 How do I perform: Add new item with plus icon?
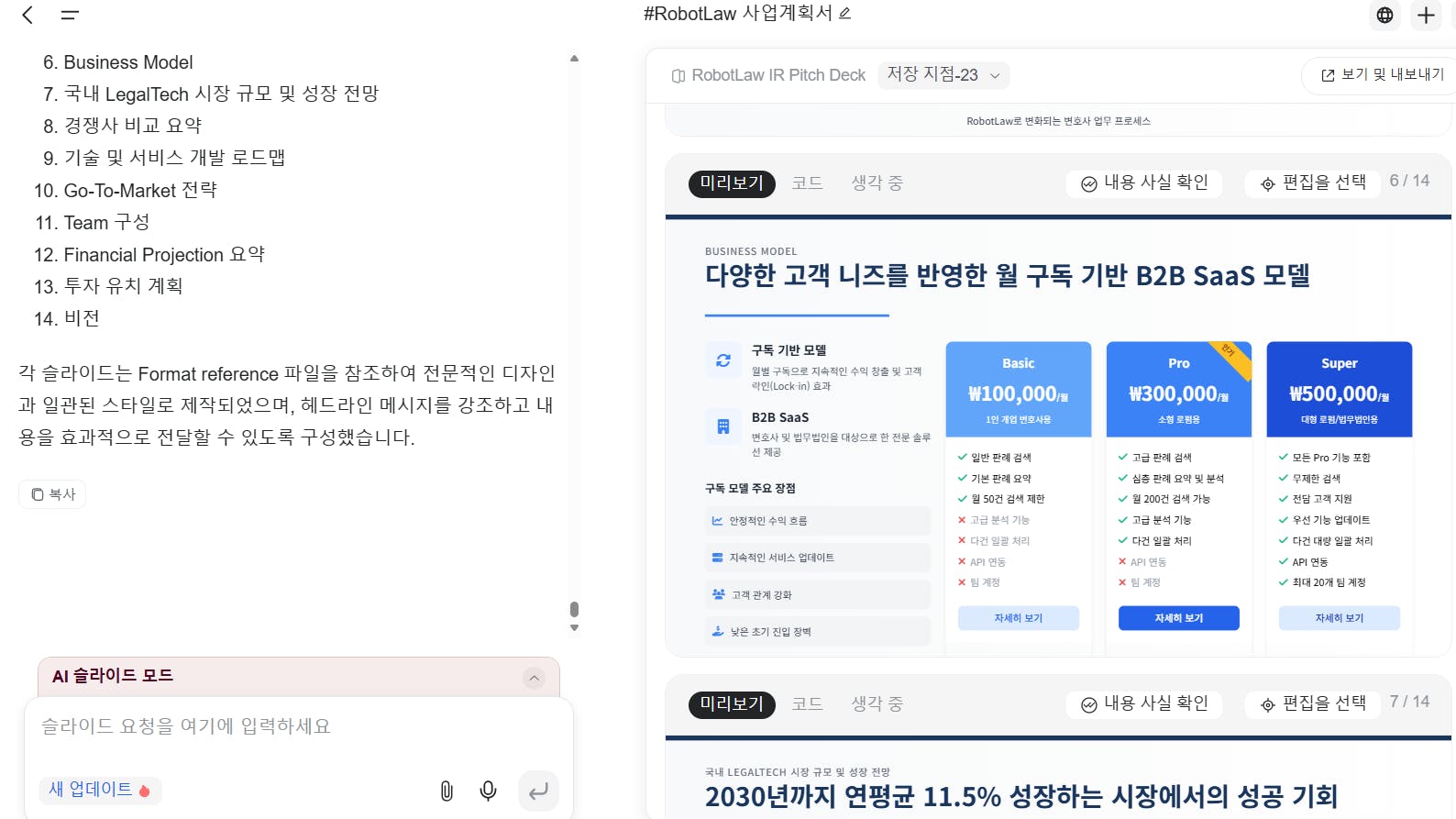pos(1426,15)
